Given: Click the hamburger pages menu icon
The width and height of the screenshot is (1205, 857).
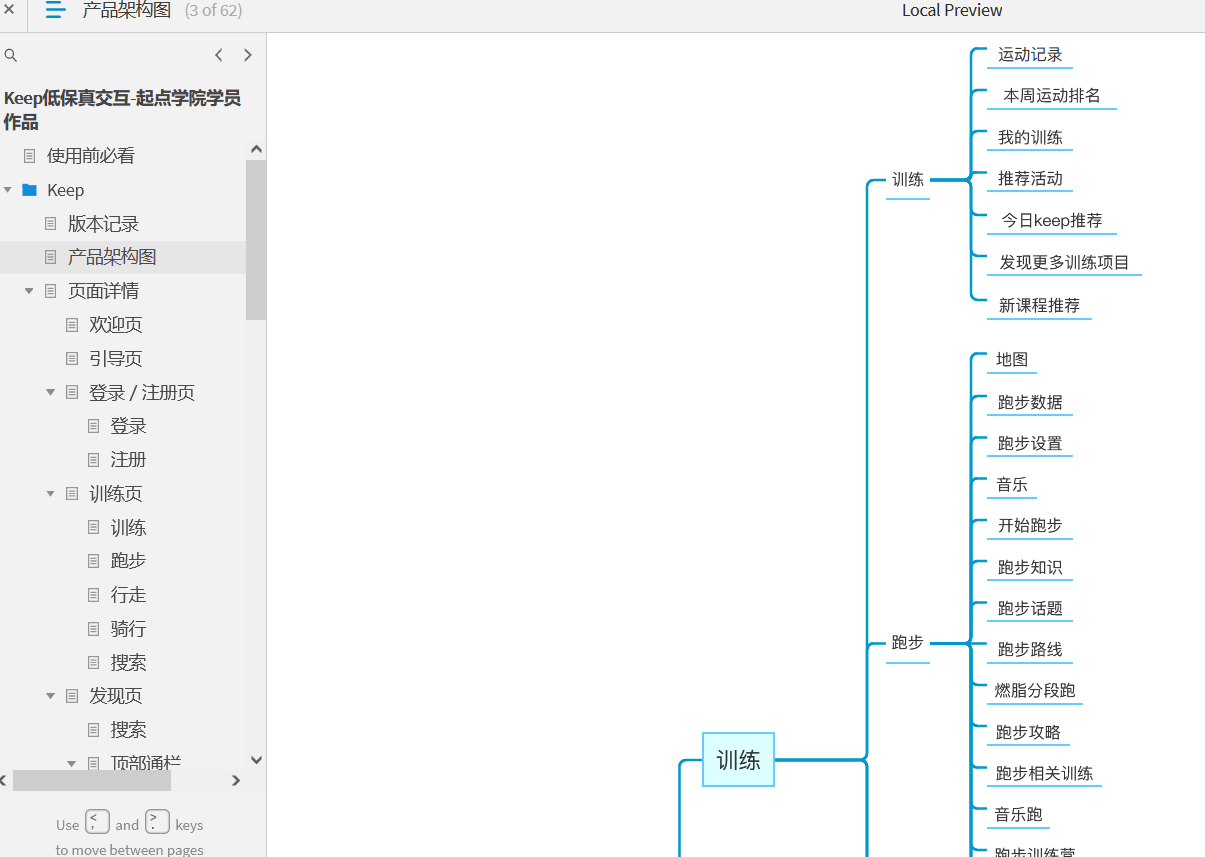Looking at the screenshot, I should [56, 10].
